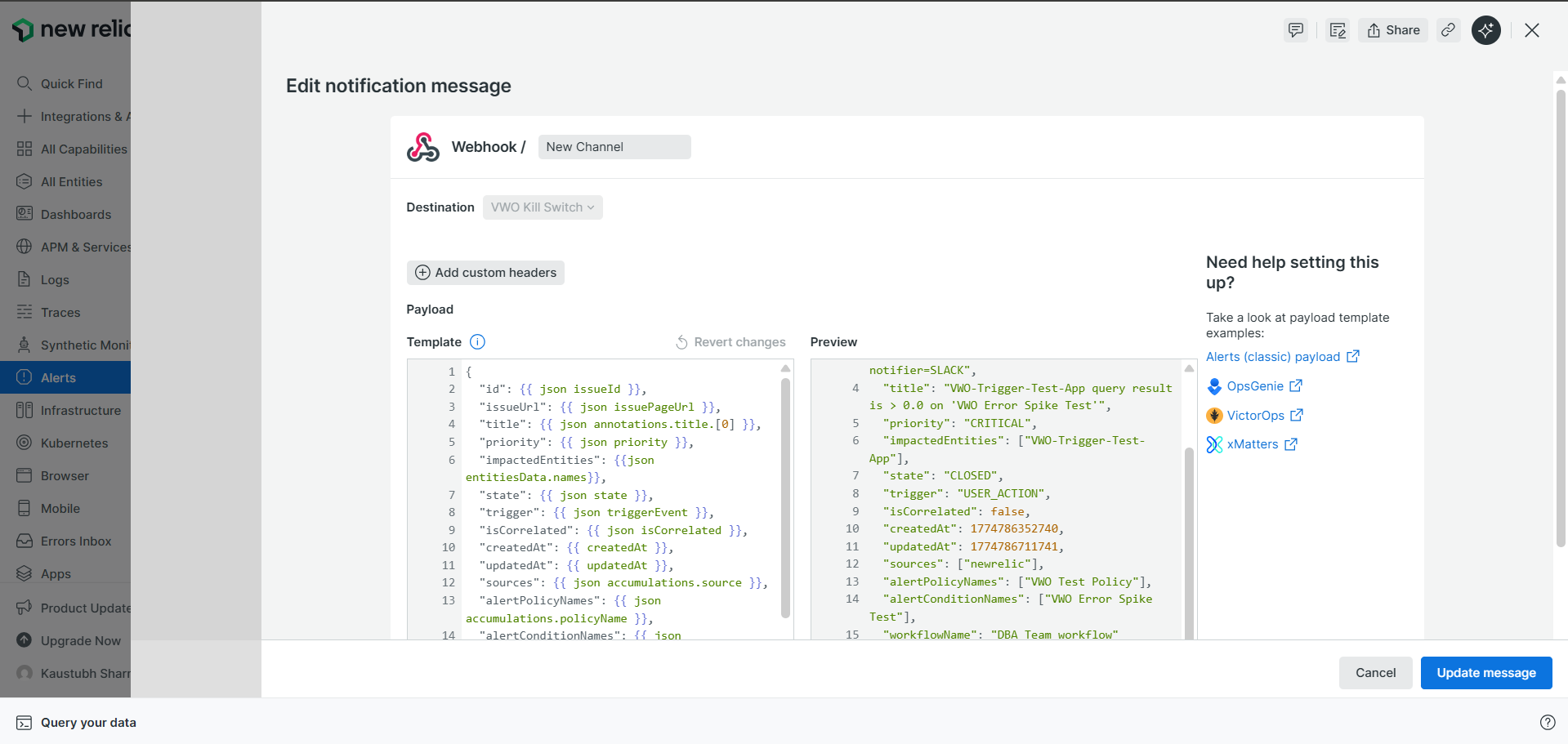The image size is (1568, 744).
Task: Open Kaustubh user profile menu
Action: pyautogui.click(x=74, y=674)
